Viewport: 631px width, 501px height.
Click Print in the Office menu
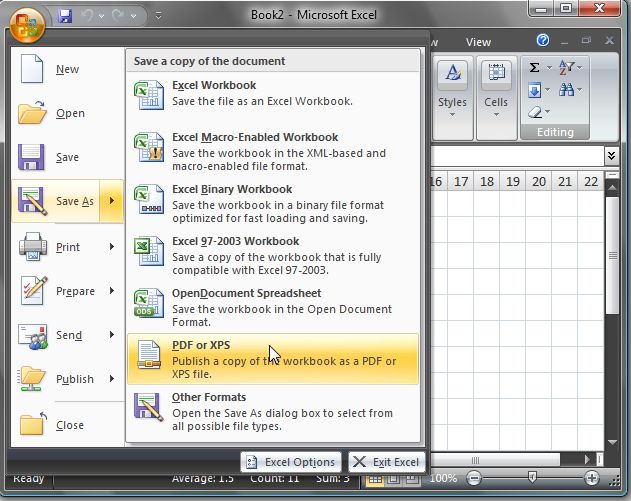pyautogui.click(x=67, y=247)
